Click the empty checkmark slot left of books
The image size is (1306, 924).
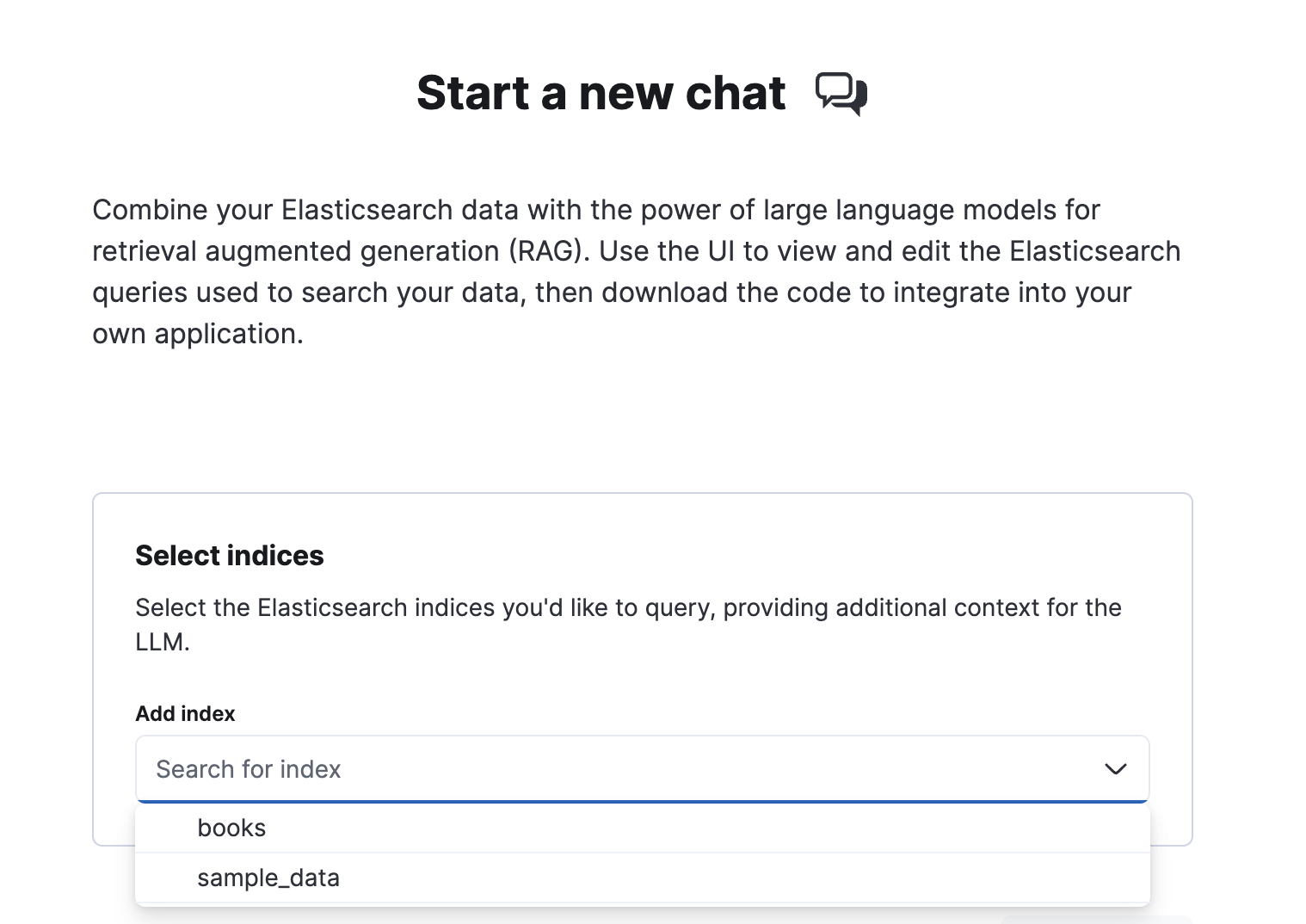coord(168,828)
